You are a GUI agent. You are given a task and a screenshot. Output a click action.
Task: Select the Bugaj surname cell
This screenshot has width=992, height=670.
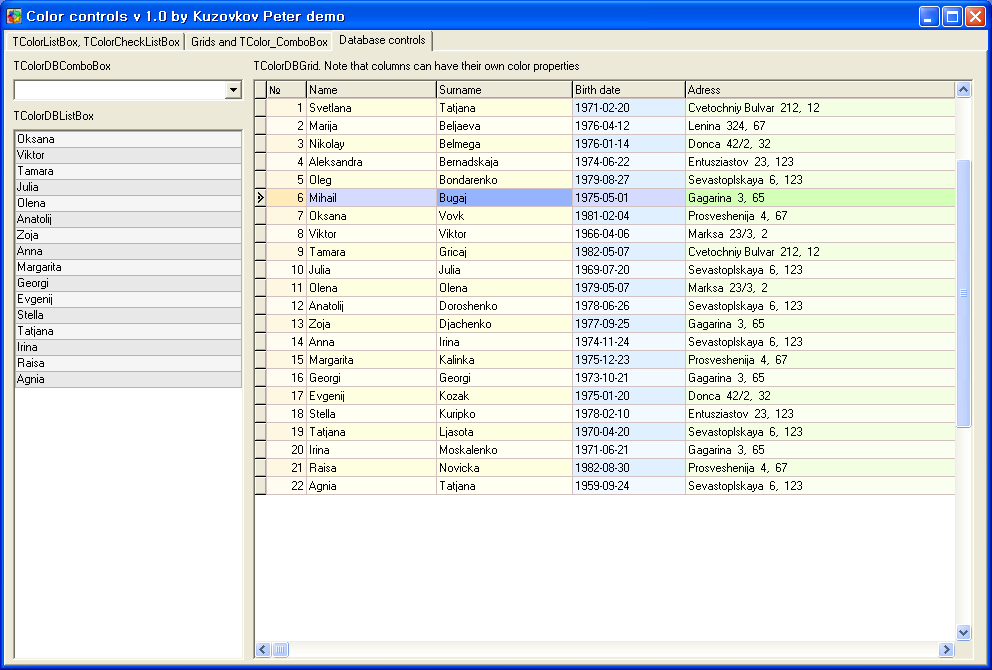(504, 198)
